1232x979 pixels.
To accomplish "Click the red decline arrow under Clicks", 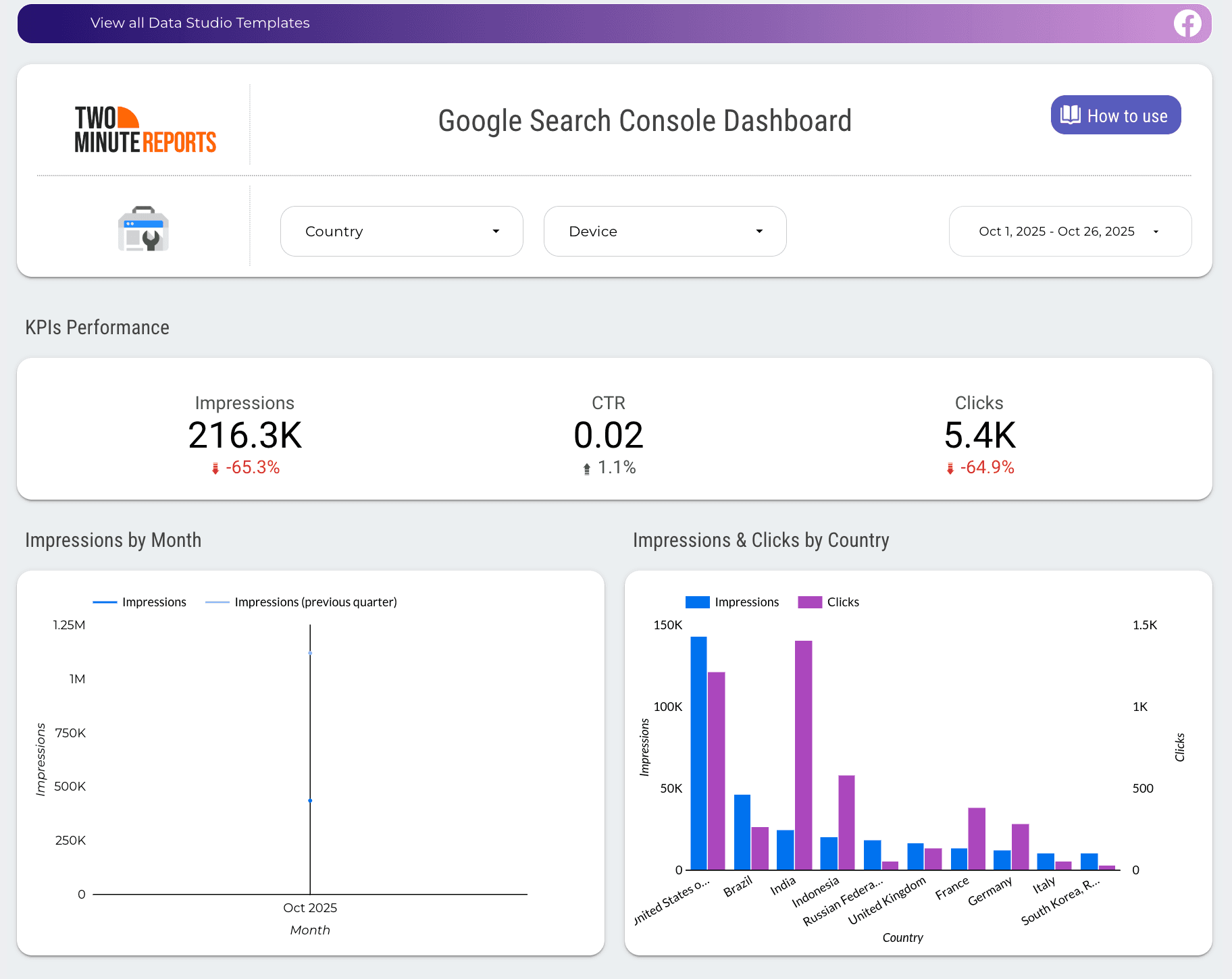I will point(948,467).
